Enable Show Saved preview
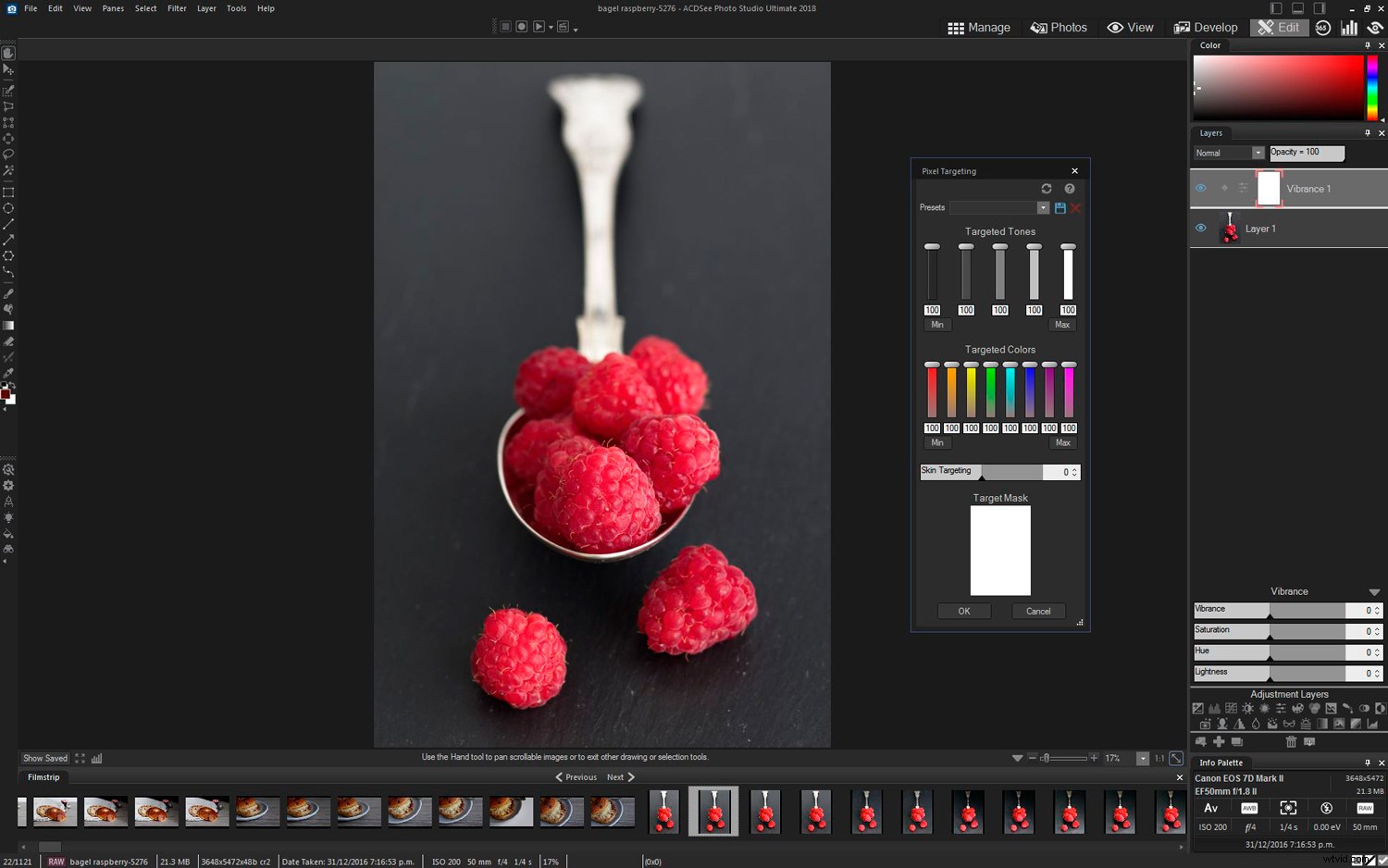The image size is (1388, 868). point(44,758)
